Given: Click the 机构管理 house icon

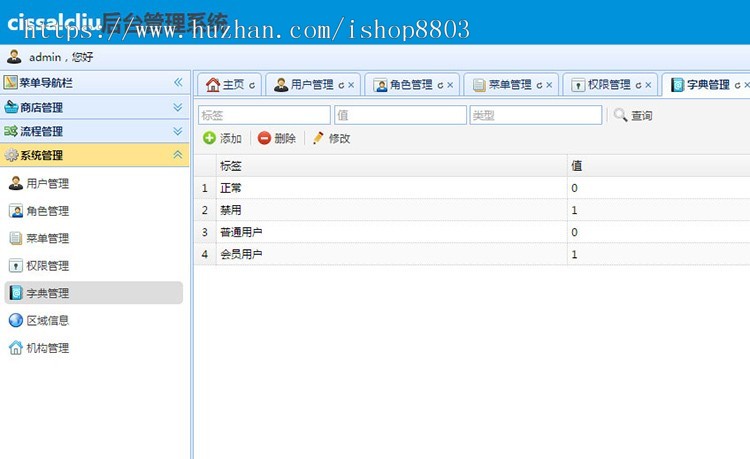Looking at the screenshot, I should 16,348.
